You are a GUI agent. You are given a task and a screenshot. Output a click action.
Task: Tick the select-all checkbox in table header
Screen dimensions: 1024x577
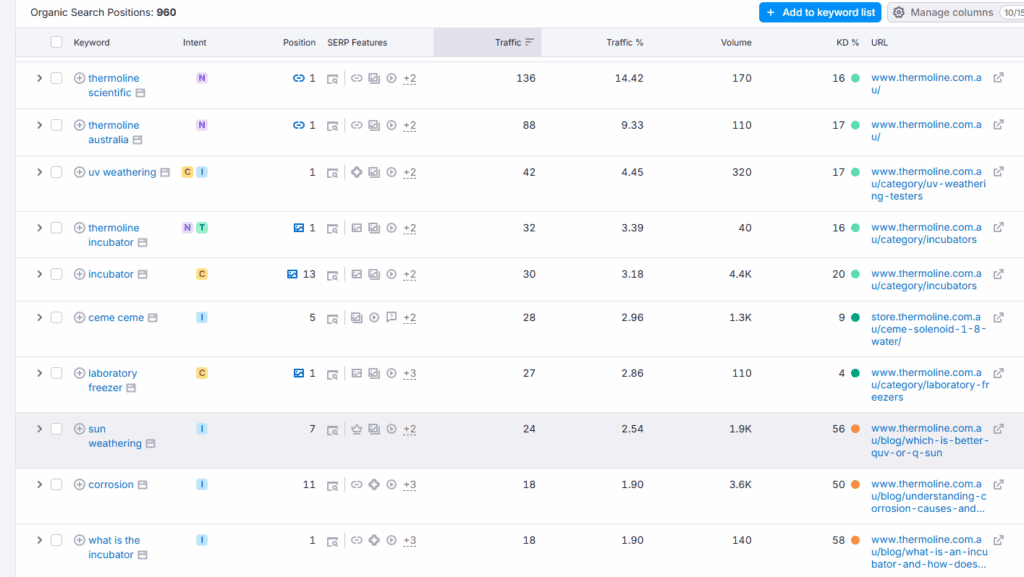click(x=56, y=43)
